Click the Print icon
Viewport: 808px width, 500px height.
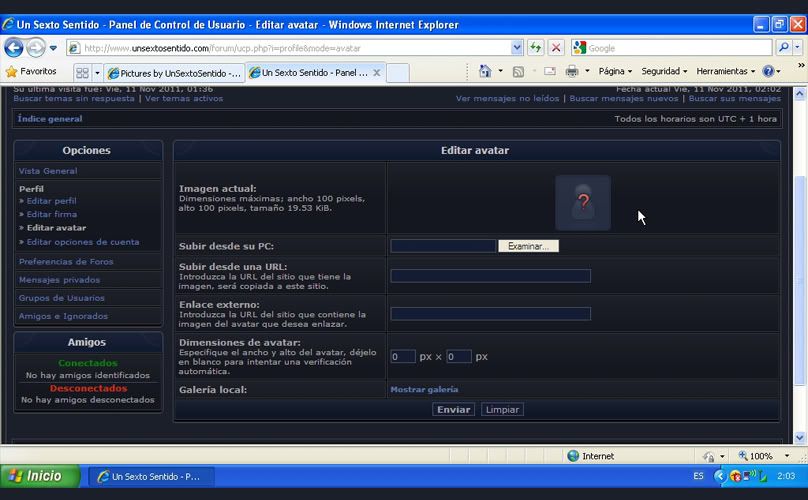pyautogui.click(x=572, y=71)
